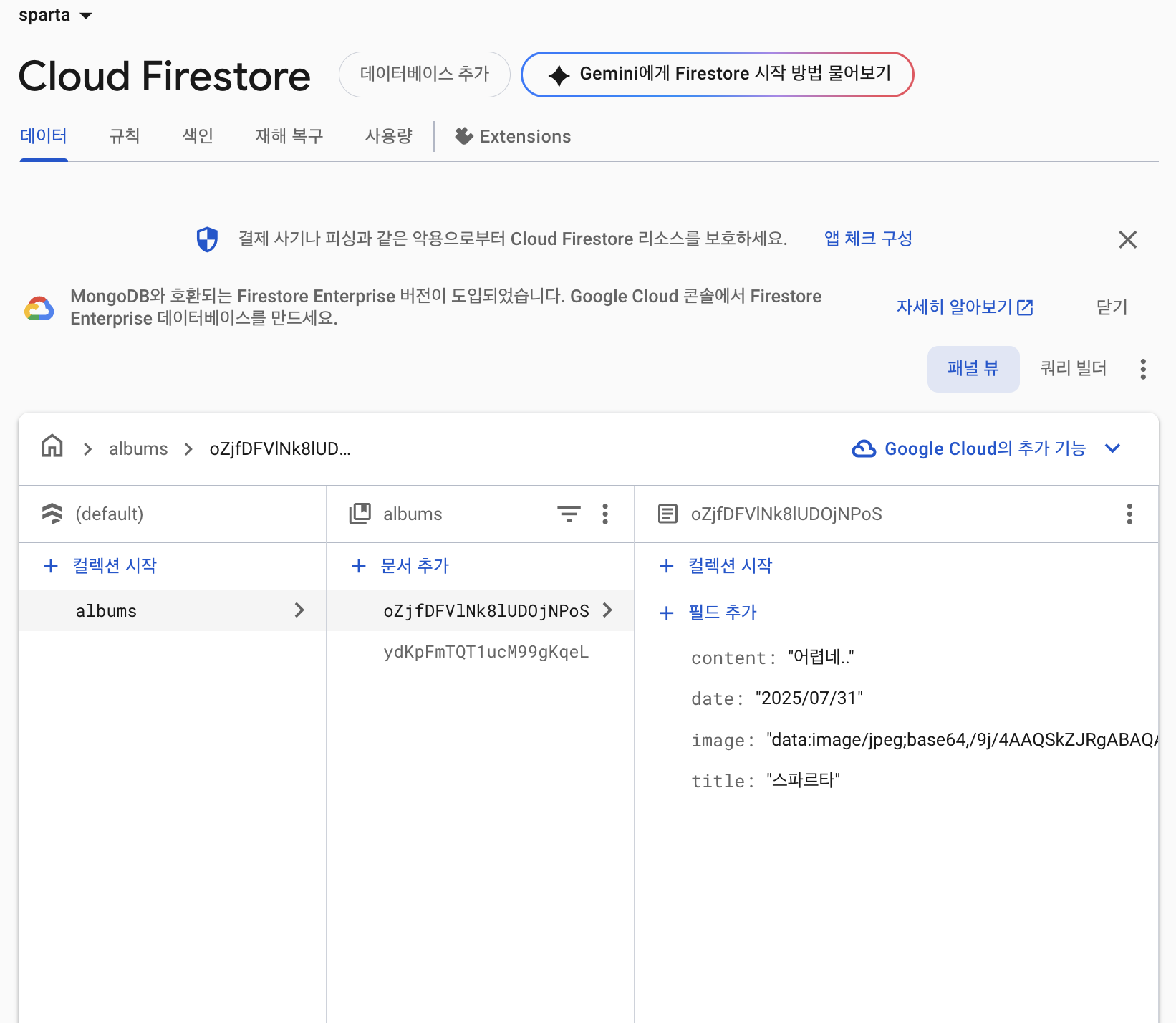Click 문서 추가 to add document
This screenshot has width=1176, height=1023.
coord(401,566)
